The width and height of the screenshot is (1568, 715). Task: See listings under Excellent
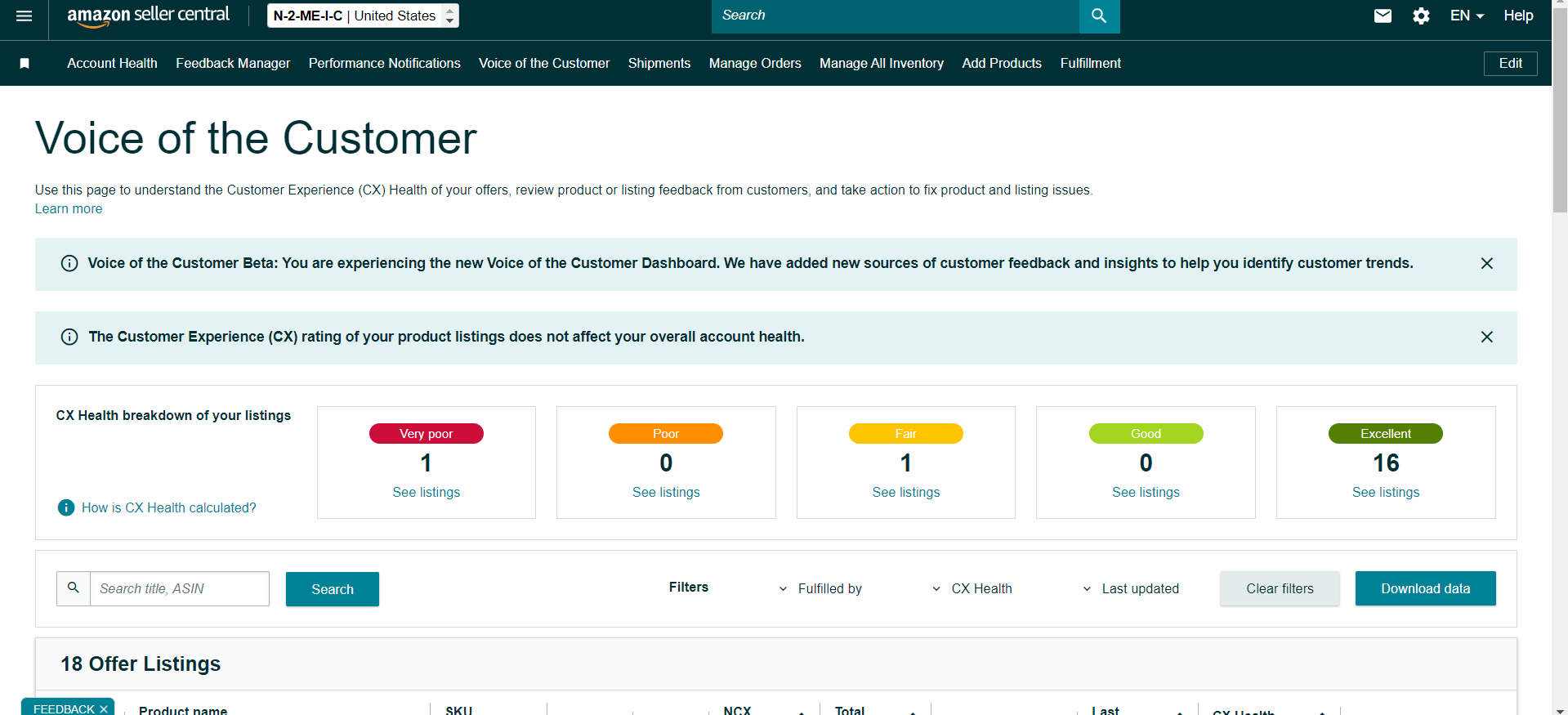[x=1386, y=492]
